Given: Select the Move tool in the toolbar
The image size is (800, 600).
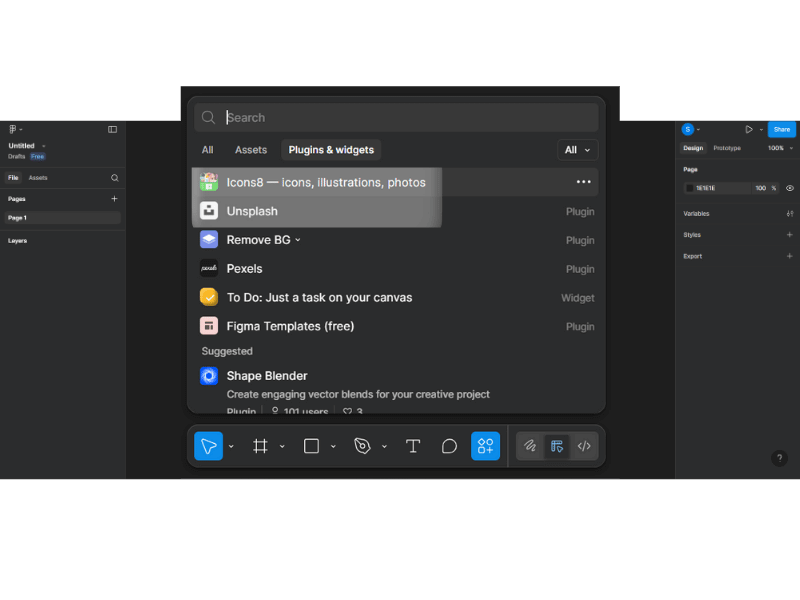Looking at the screenshot, I should tap(208, 446).
